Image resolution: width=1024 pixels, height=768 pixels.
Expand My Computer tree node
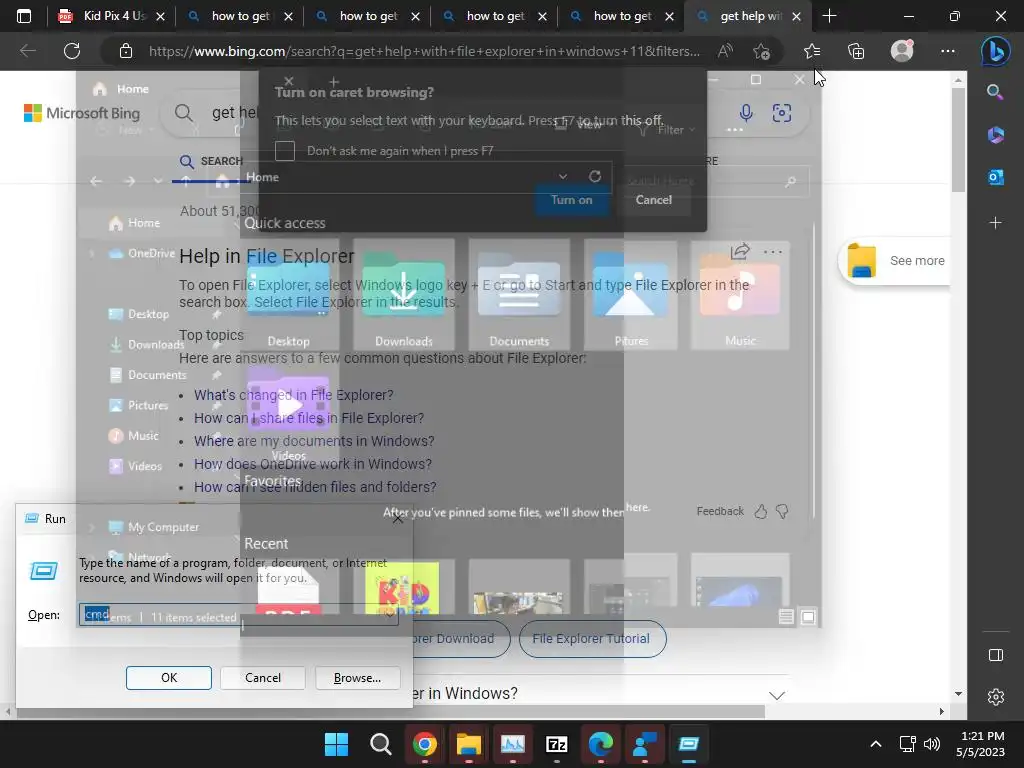(x=91, y=527)
